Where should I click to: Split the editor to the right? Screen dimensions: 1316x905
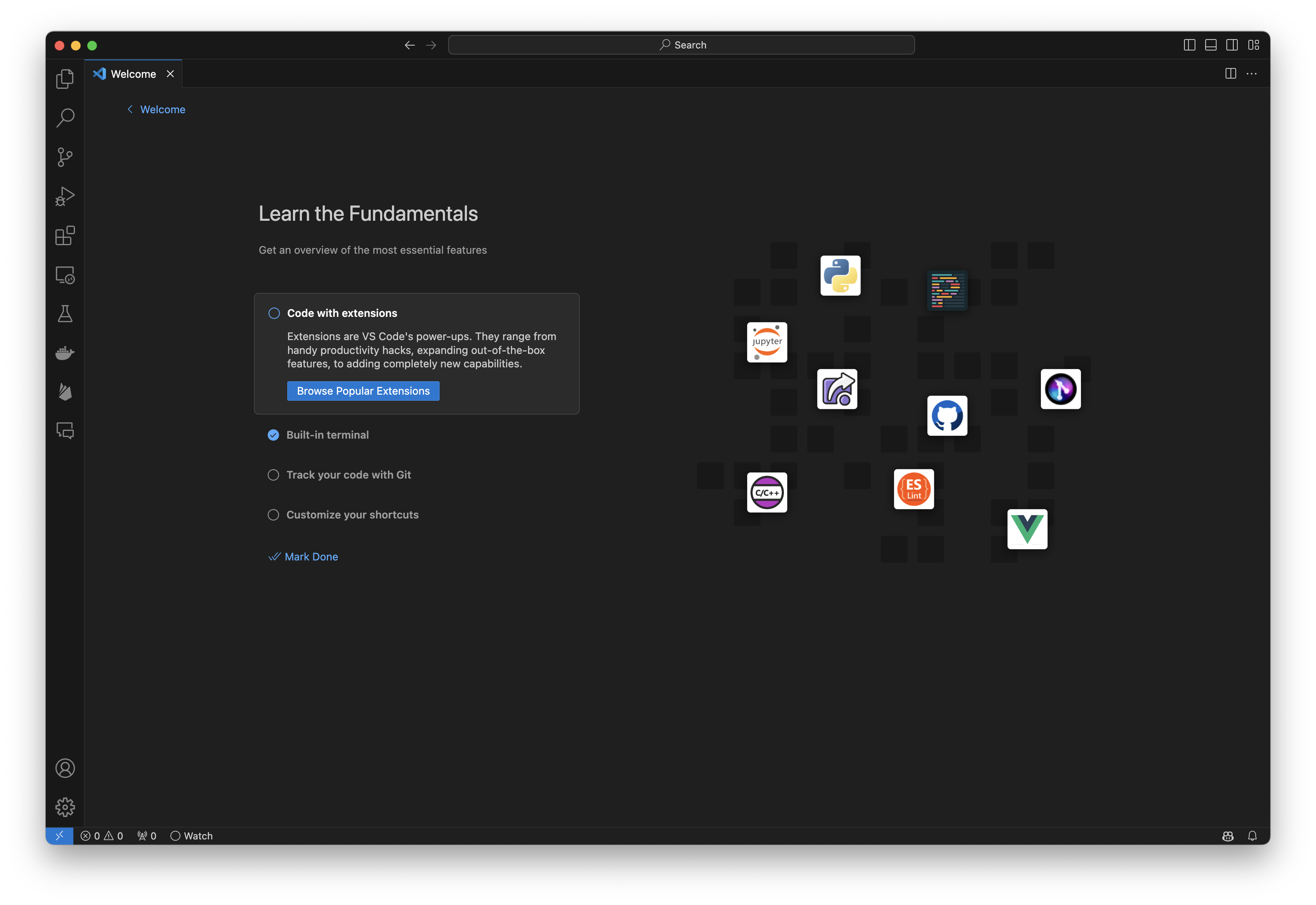coord(1230,74)
